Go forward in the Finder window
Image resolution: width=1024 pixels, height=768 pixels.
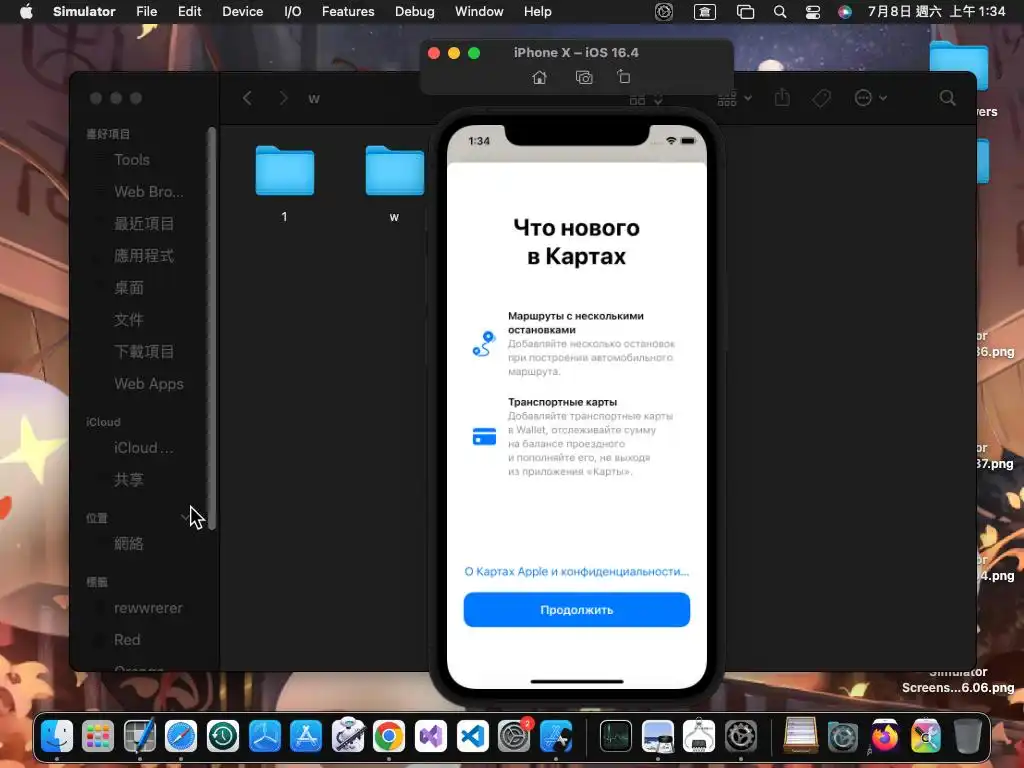283,99
